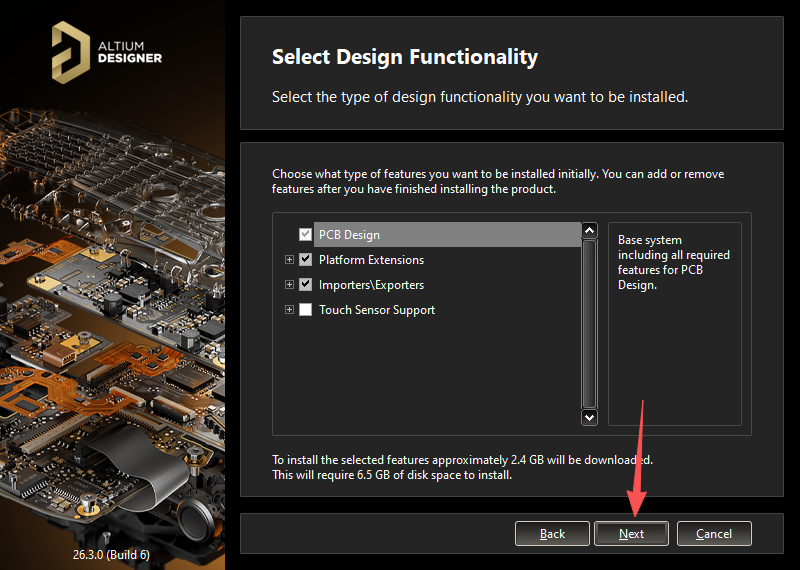This screenshot has width=800, height=570.
Task: Expand the Platform Extensions tree node
Action: click(290, 260)
